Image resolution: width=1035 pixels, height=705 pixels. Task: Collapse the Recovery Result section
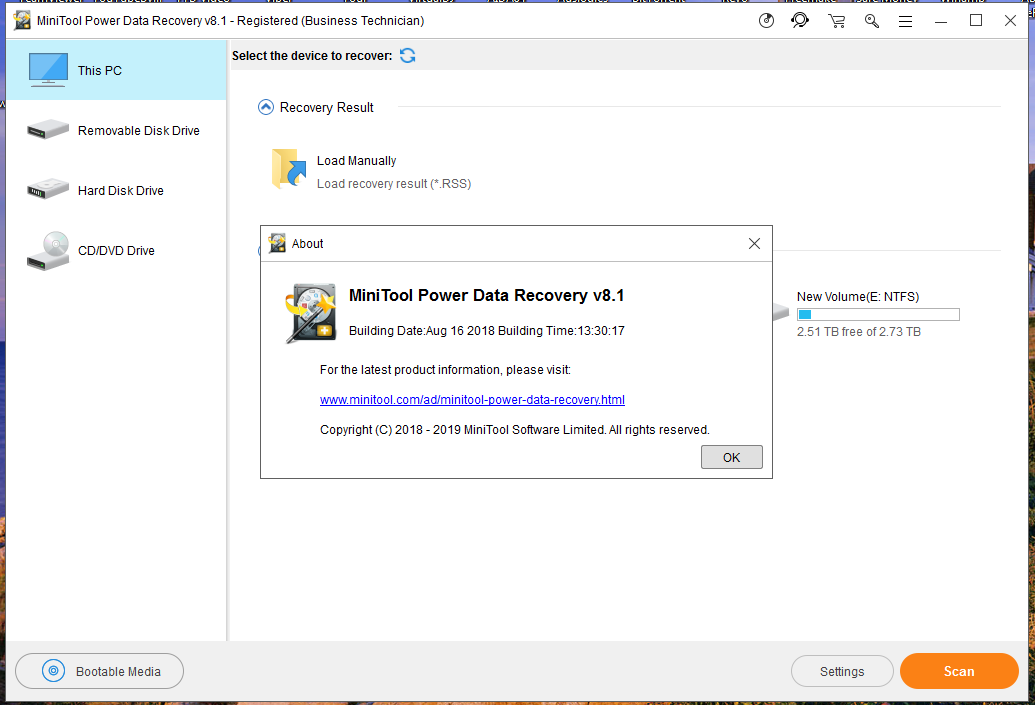tap(265, 107)
